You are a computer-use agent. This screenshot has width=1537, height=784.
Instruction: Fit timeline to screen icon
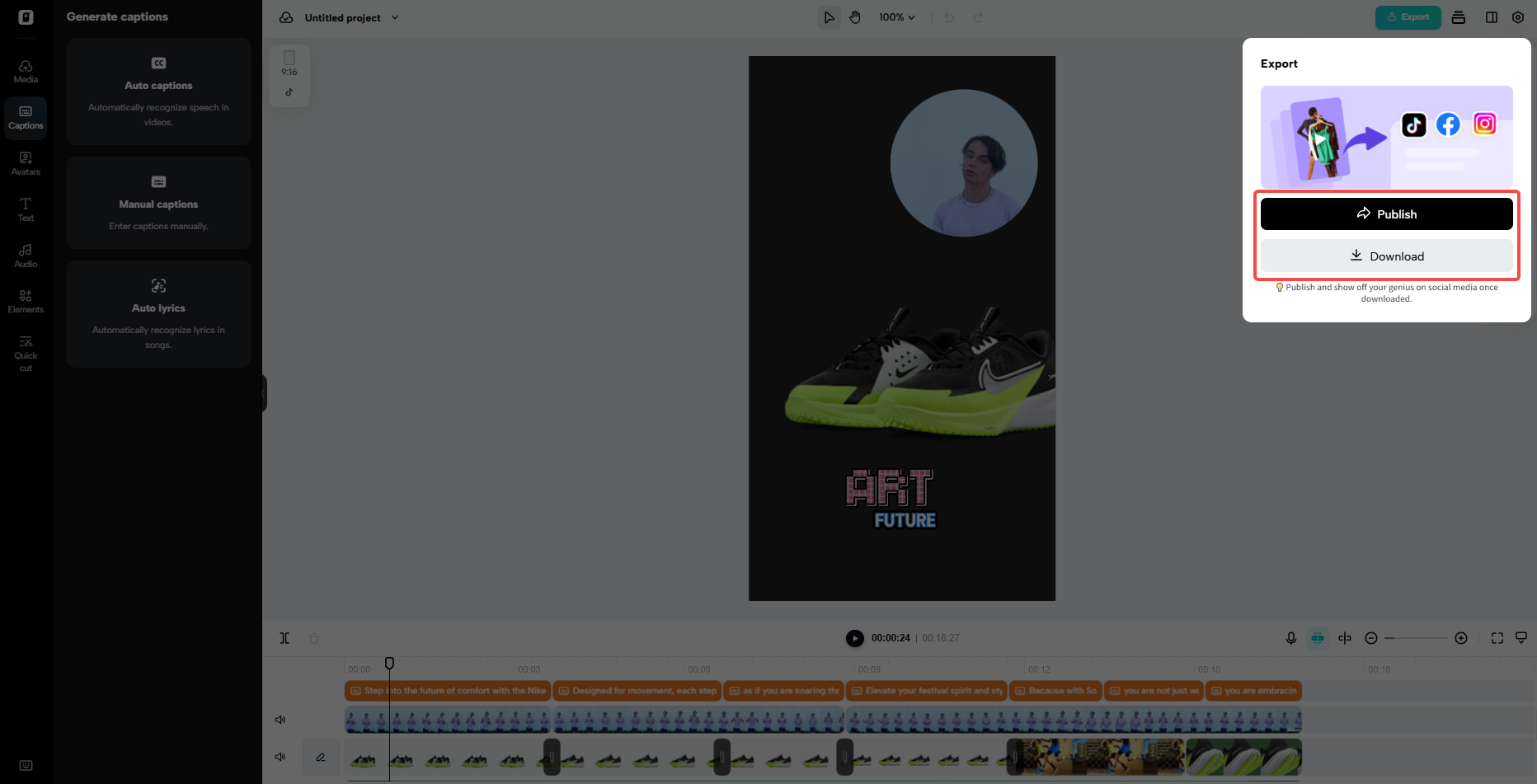[1497, 638]
